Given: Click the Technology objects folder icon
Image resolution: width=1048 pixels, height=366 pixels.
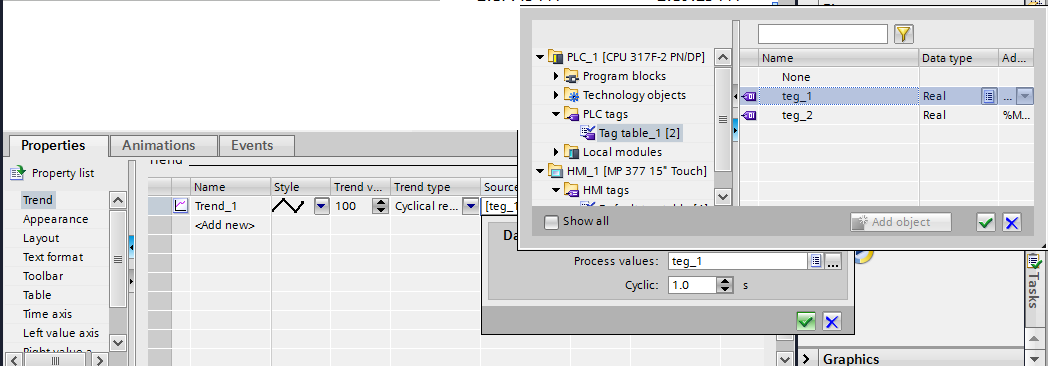Looking at the screenshot, I should [571, 95].
